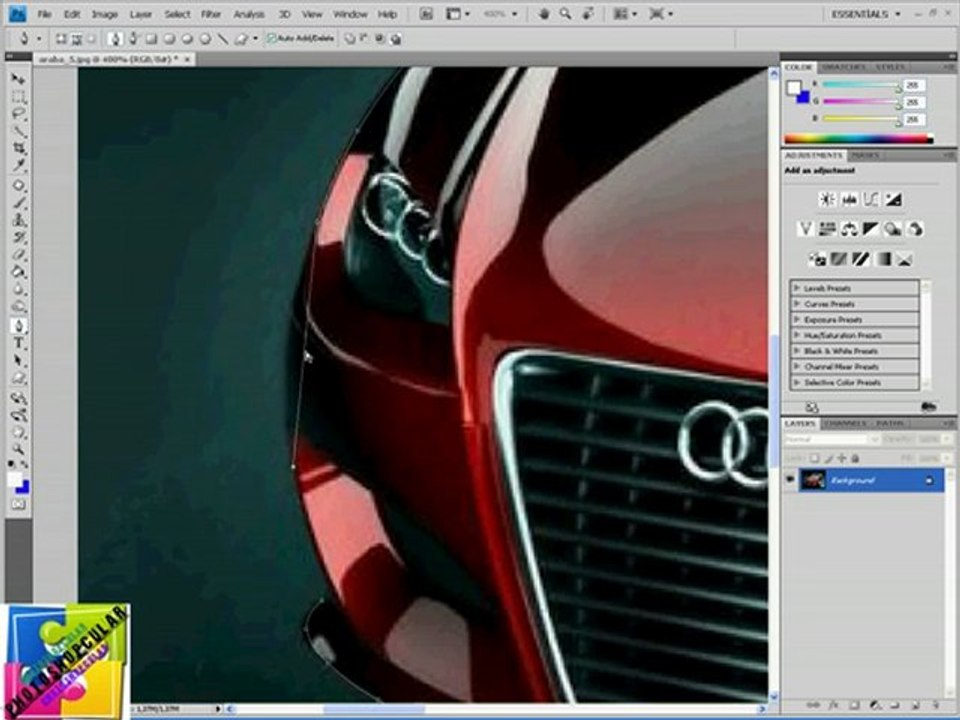The height and width of the screenshot is (720, 960).
Task: Pick the Rectangle shape in options bar
Action: pos(151,39)
